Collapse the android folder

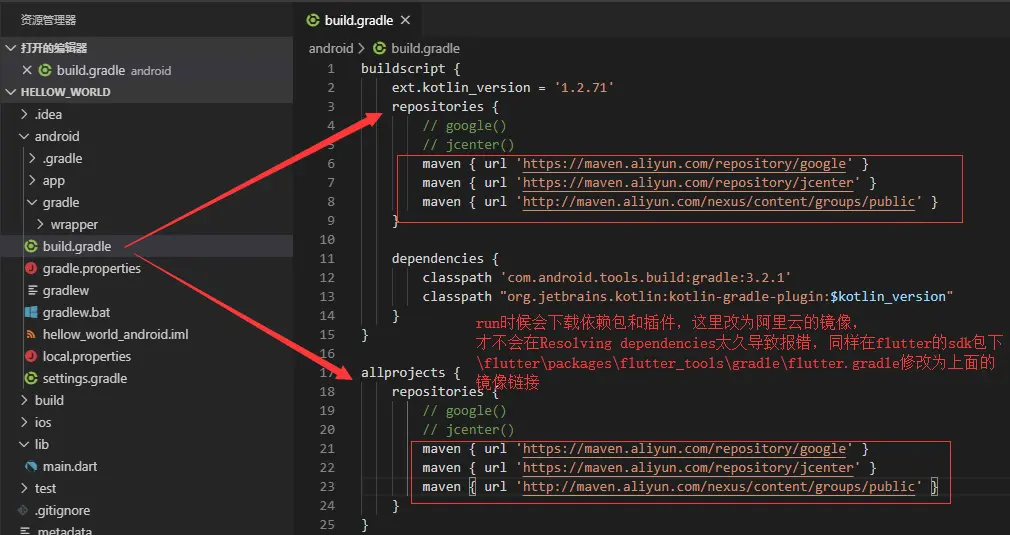[24, 136]
